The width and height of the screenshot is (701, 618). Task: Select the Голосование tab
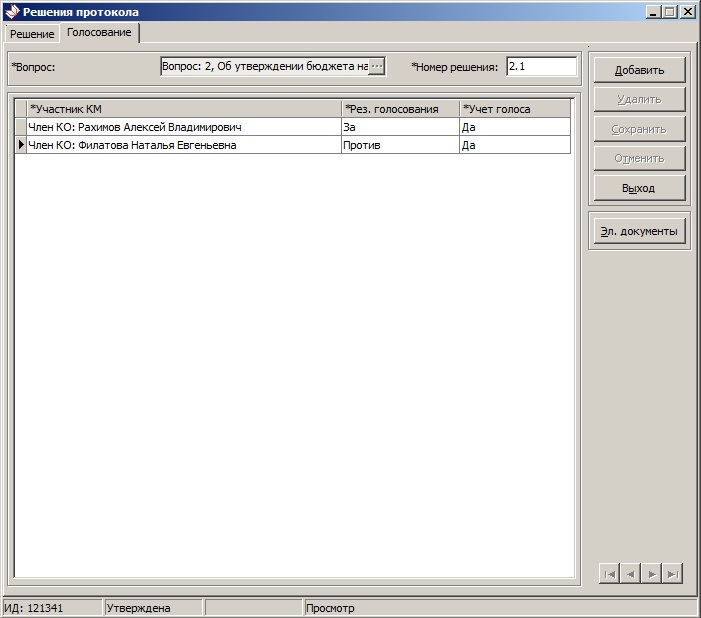[x=99, y=33]
